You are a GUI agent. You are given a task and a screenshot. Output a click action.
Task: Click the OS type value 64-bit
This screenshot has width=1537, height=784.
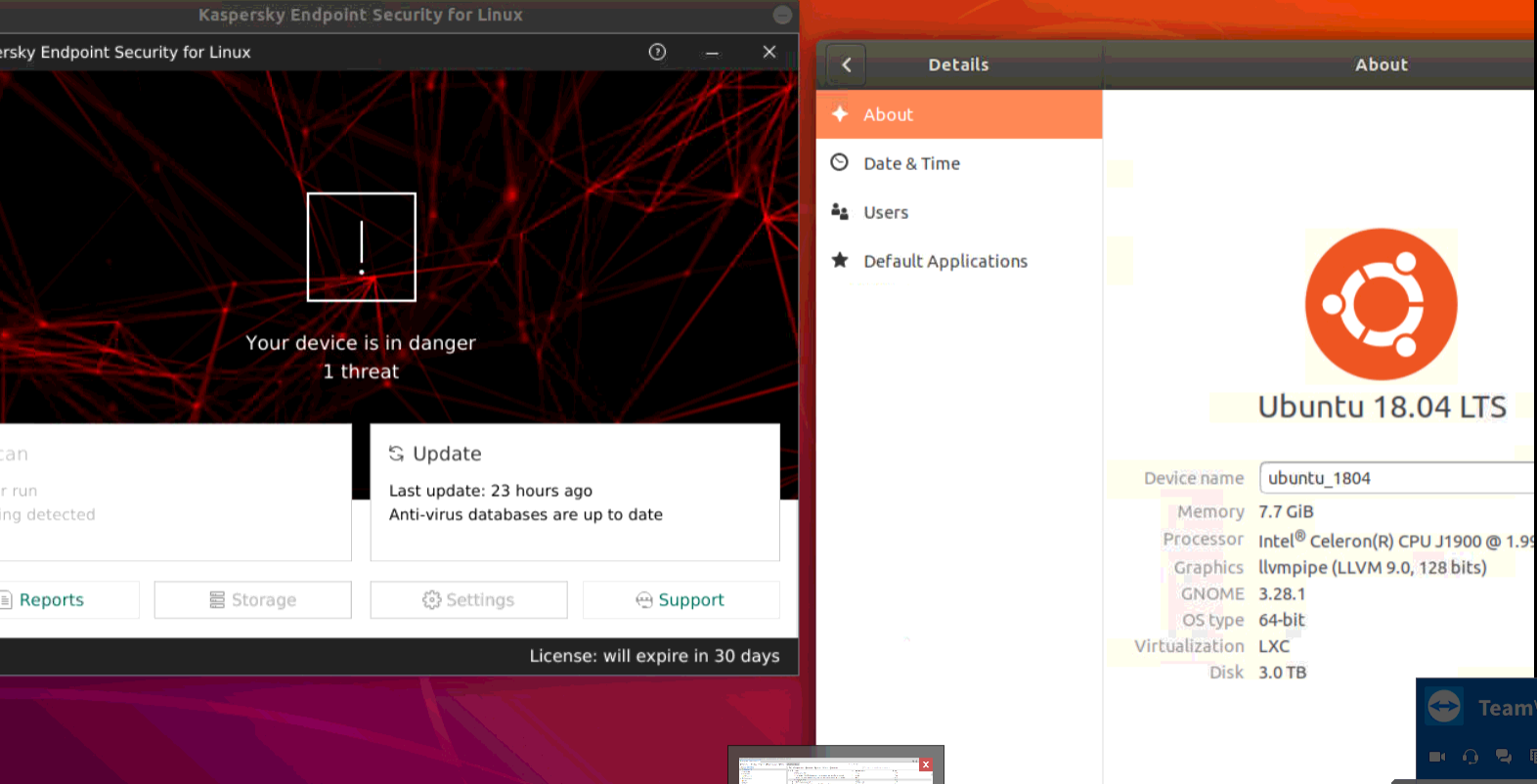(1282, 620)
